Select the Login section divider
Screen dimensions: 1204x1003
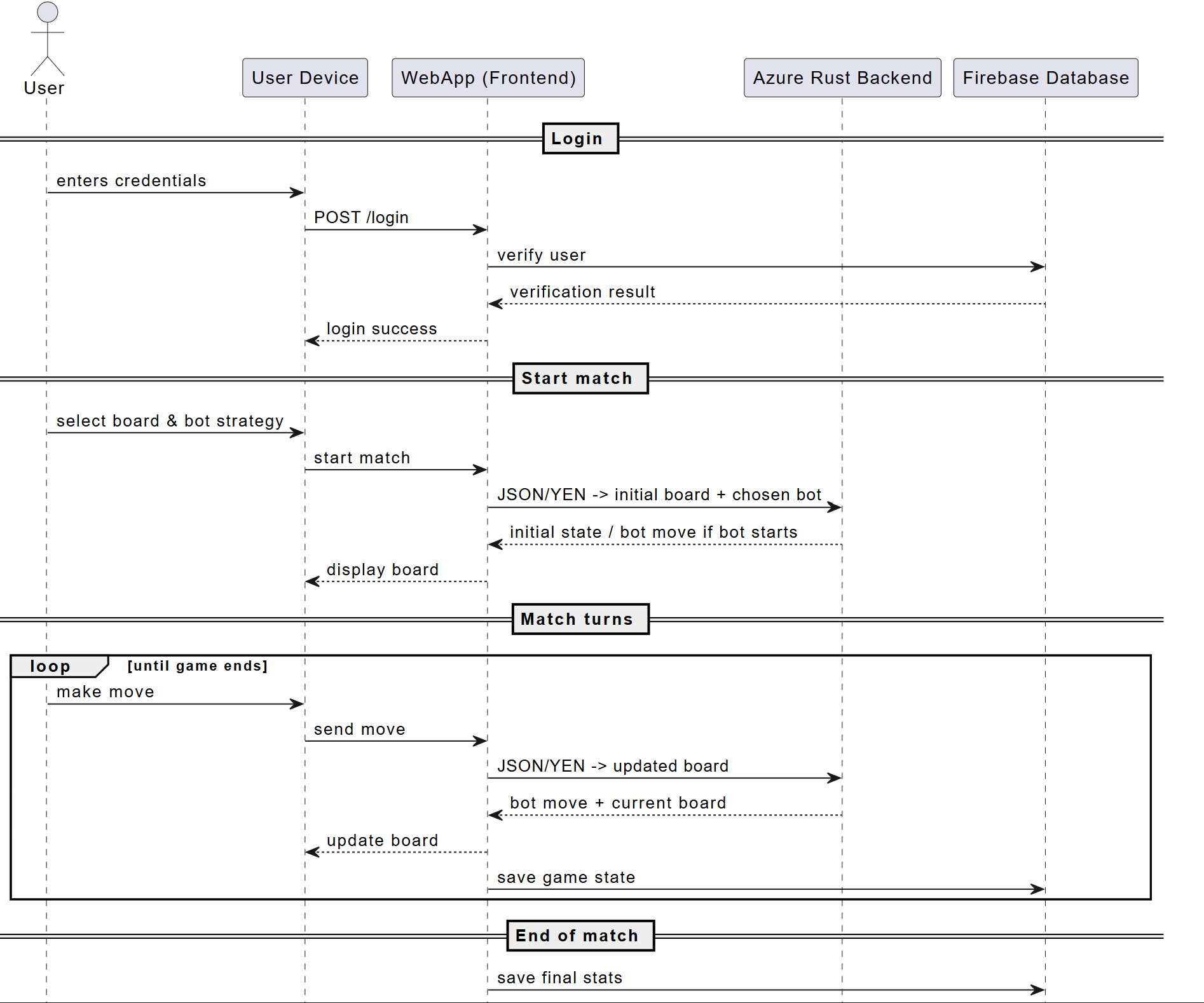(579, 138)
